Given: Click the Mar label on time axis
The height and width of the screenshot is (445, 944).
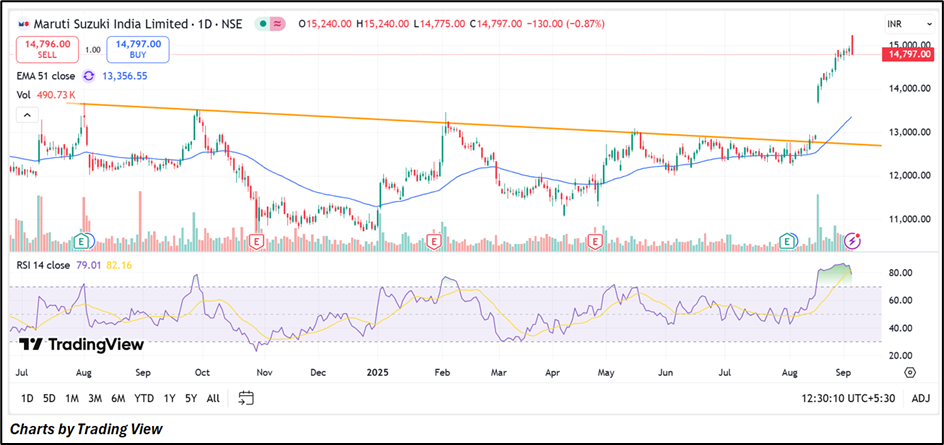Looking at the screenshot, I should coord(498,373).
